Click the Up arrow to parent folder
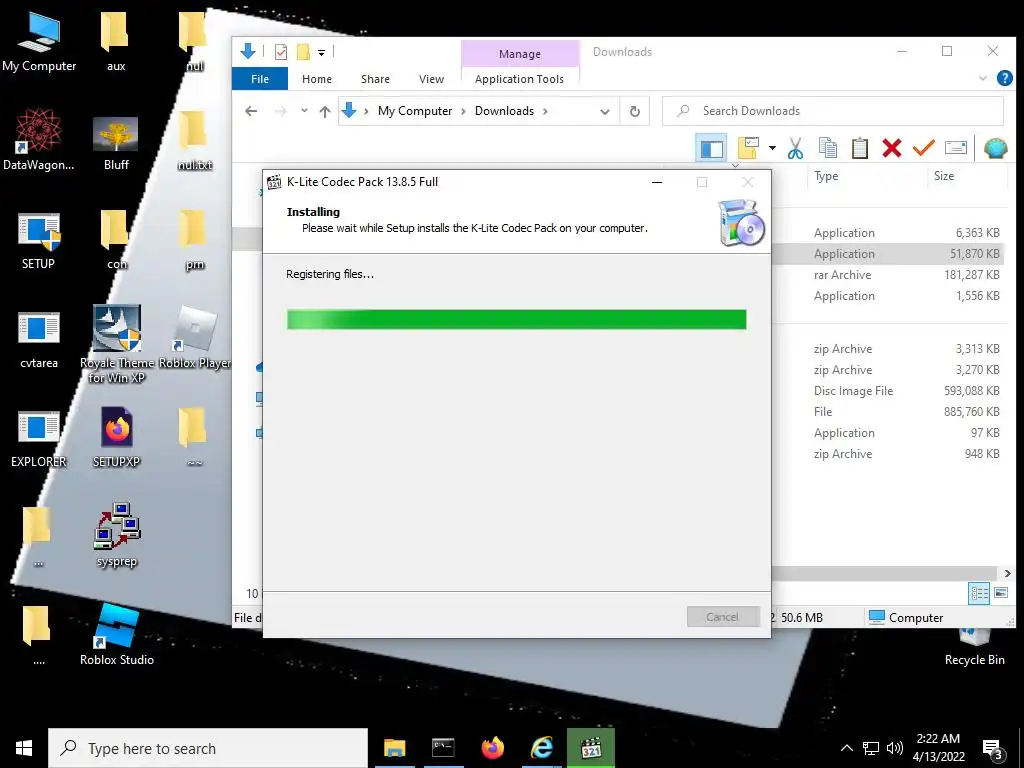1024x768 pixels. pyautogui.click(x=325, y=111)
